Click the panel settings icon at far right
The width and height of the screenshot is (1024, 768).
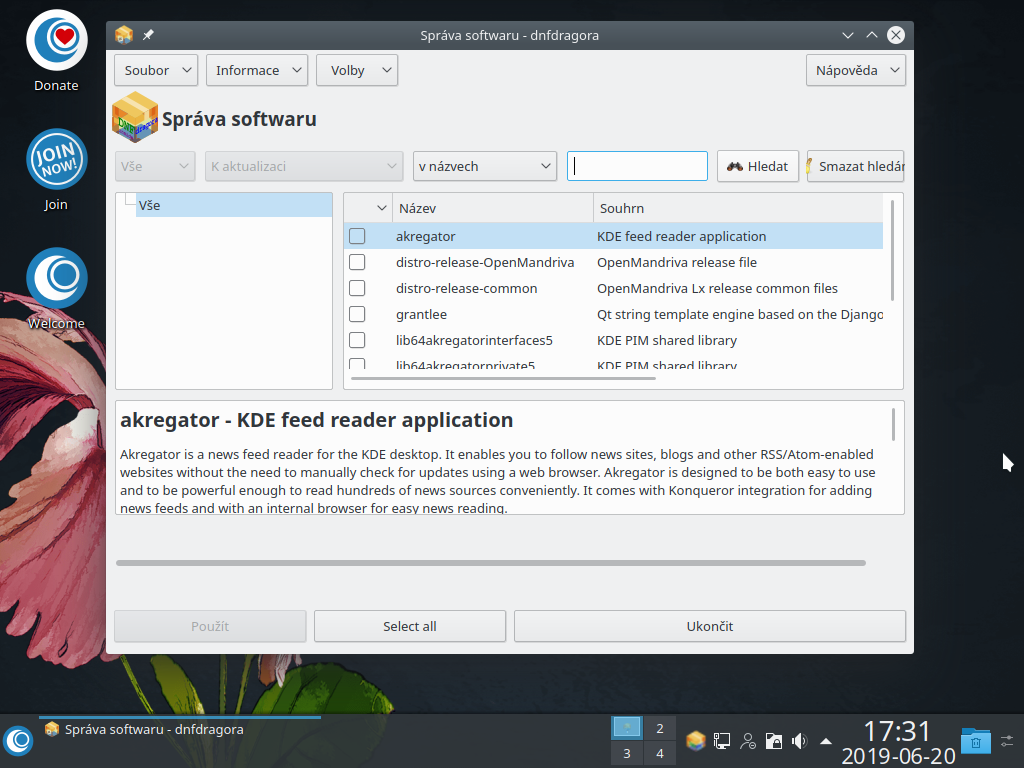1006,741
